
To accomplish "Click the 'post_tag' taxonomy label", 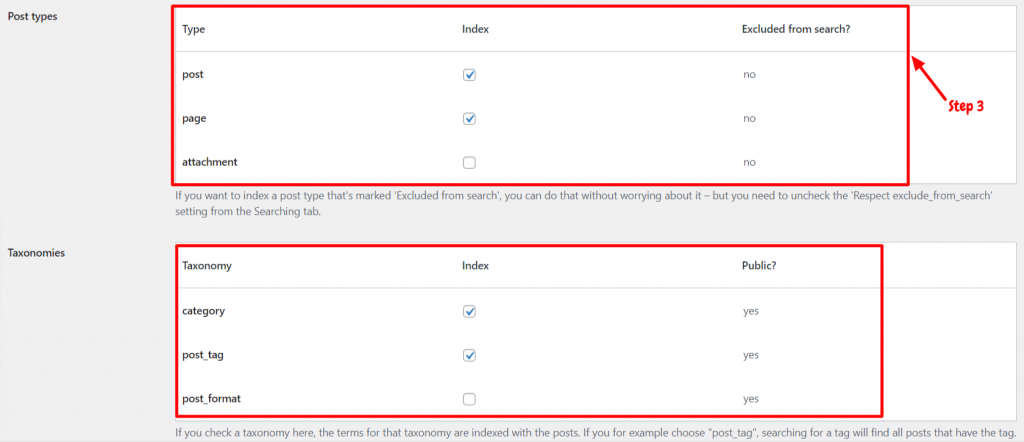I will click(204, 355).
